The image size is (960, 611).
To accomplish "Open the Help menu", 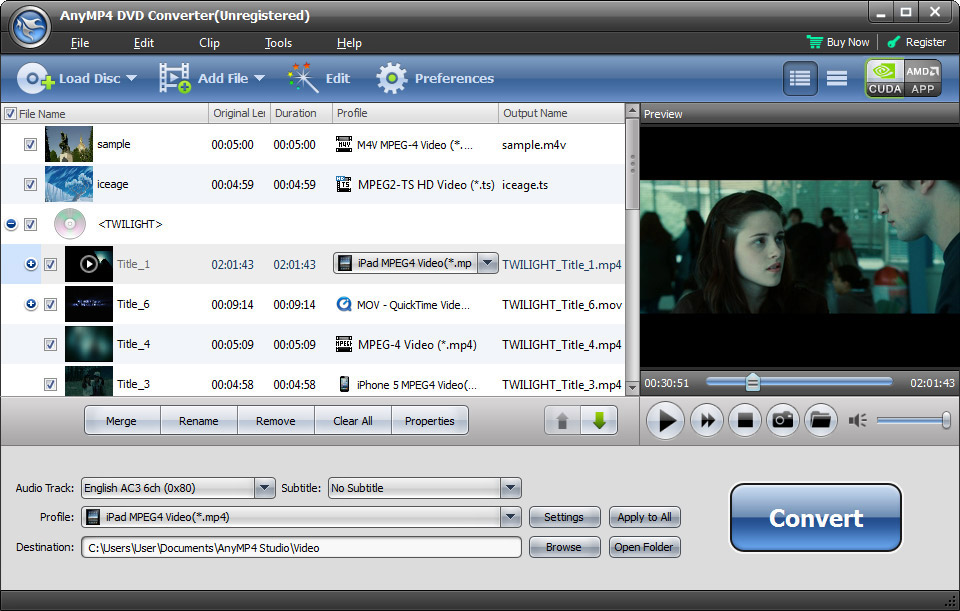I will pyautogui.click(x=349, y=43).
